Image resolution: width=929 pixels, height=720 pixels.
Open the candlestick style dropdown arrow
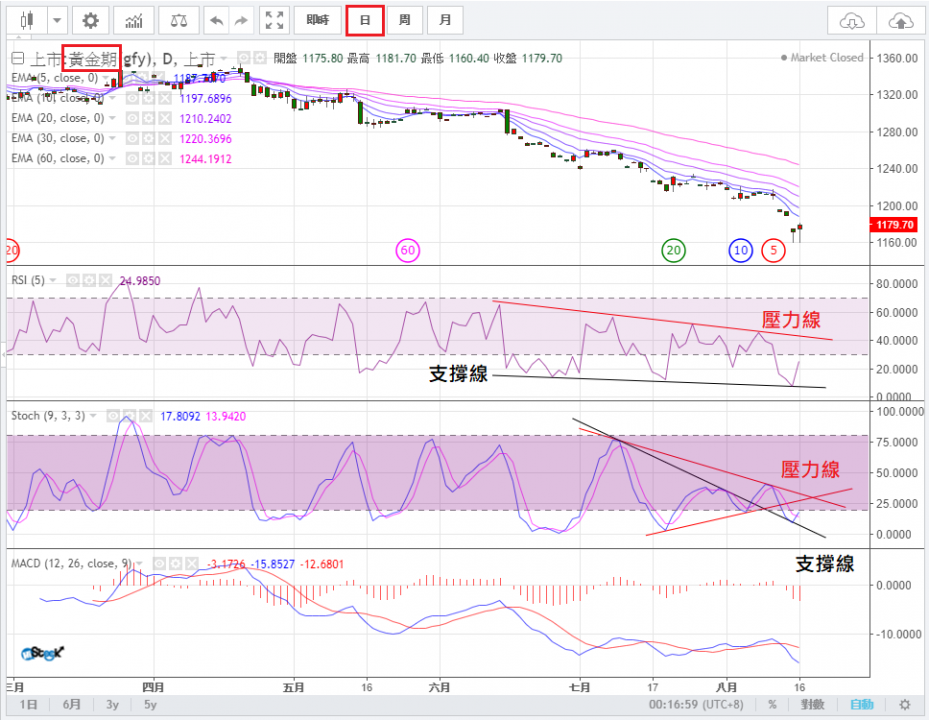click(56, 20)
